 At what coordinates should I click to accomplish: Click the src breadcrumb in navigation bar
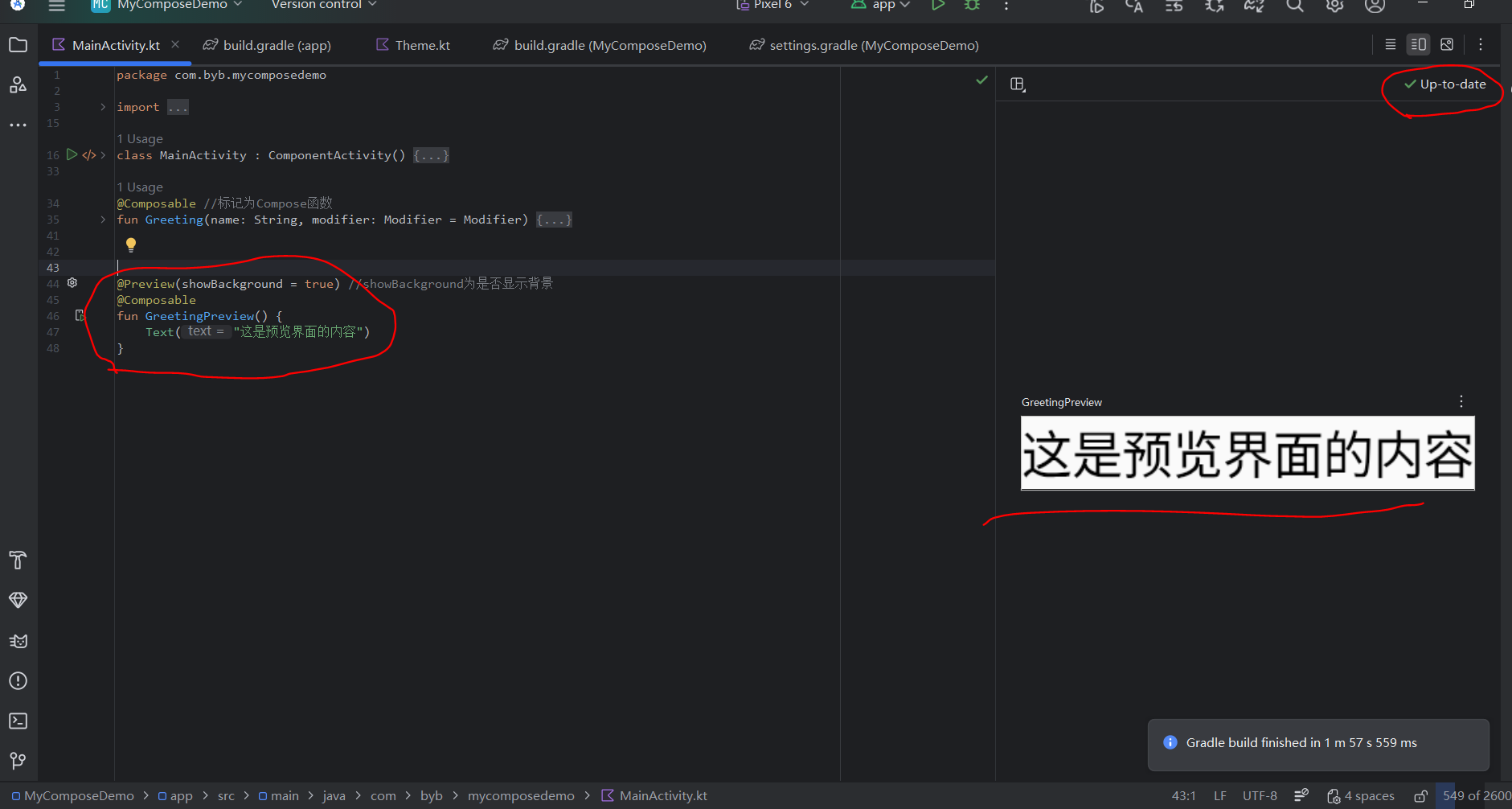pyautogui.click(x=226, y=796)
